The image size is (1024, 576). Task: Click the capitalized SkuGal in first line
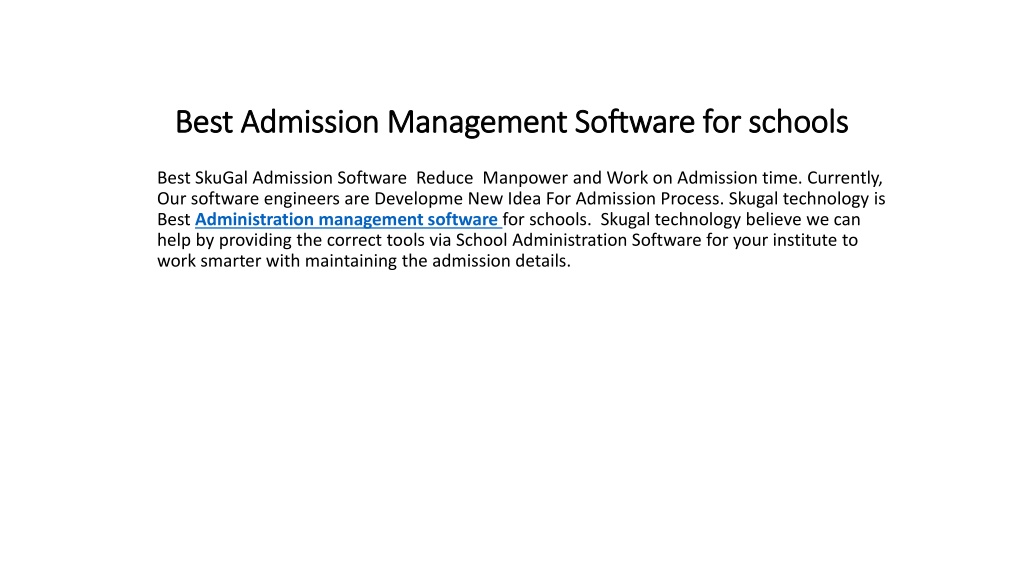pos(221,178)
